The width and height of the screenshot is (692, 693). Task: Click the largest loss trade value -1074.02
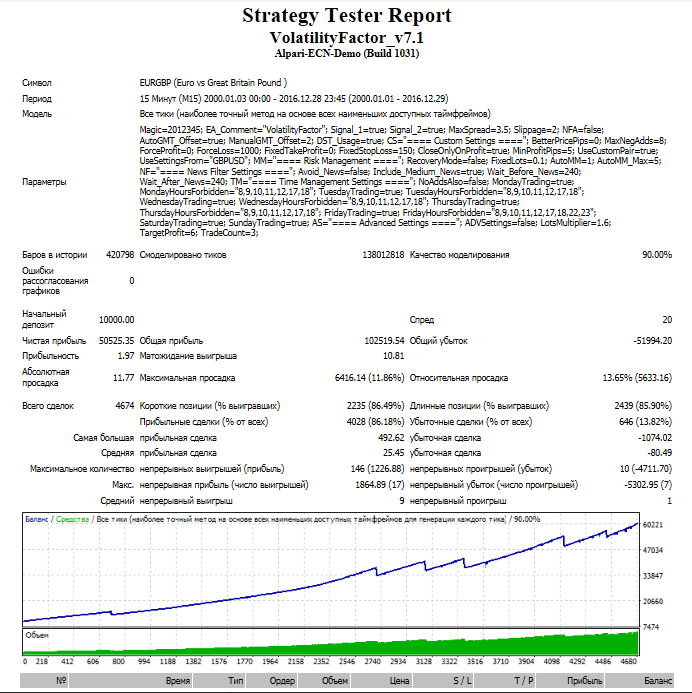tap(654, 438)
